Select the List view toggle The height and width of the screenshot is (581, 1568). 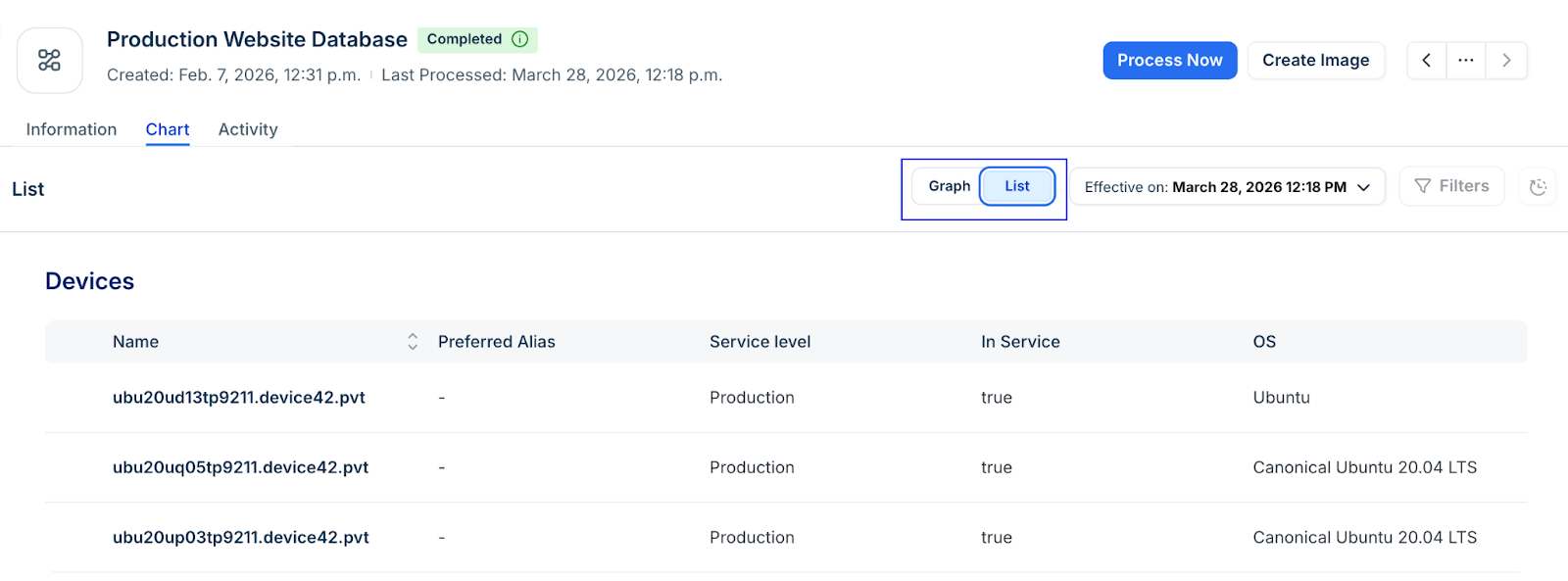pyautogui.click(x=1017, y=186)
